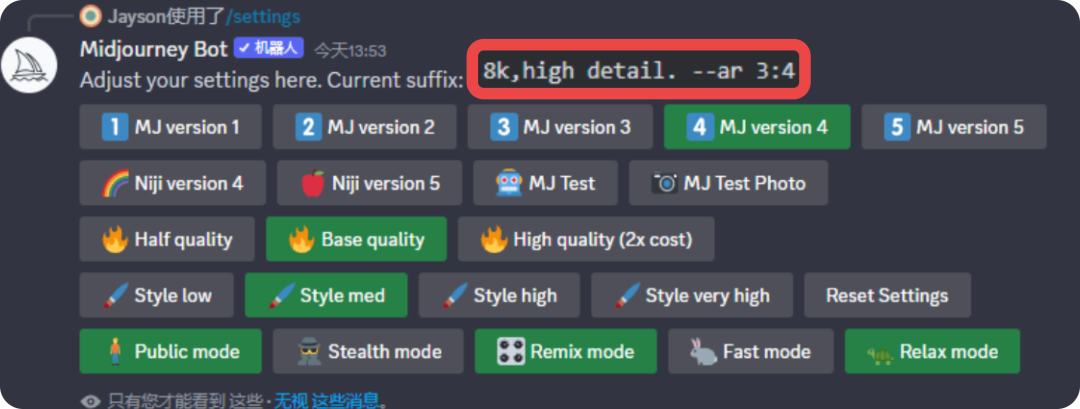Open the /settings command link
The width and height of the screenshot is (1080, 409).
tap(262, 15)
